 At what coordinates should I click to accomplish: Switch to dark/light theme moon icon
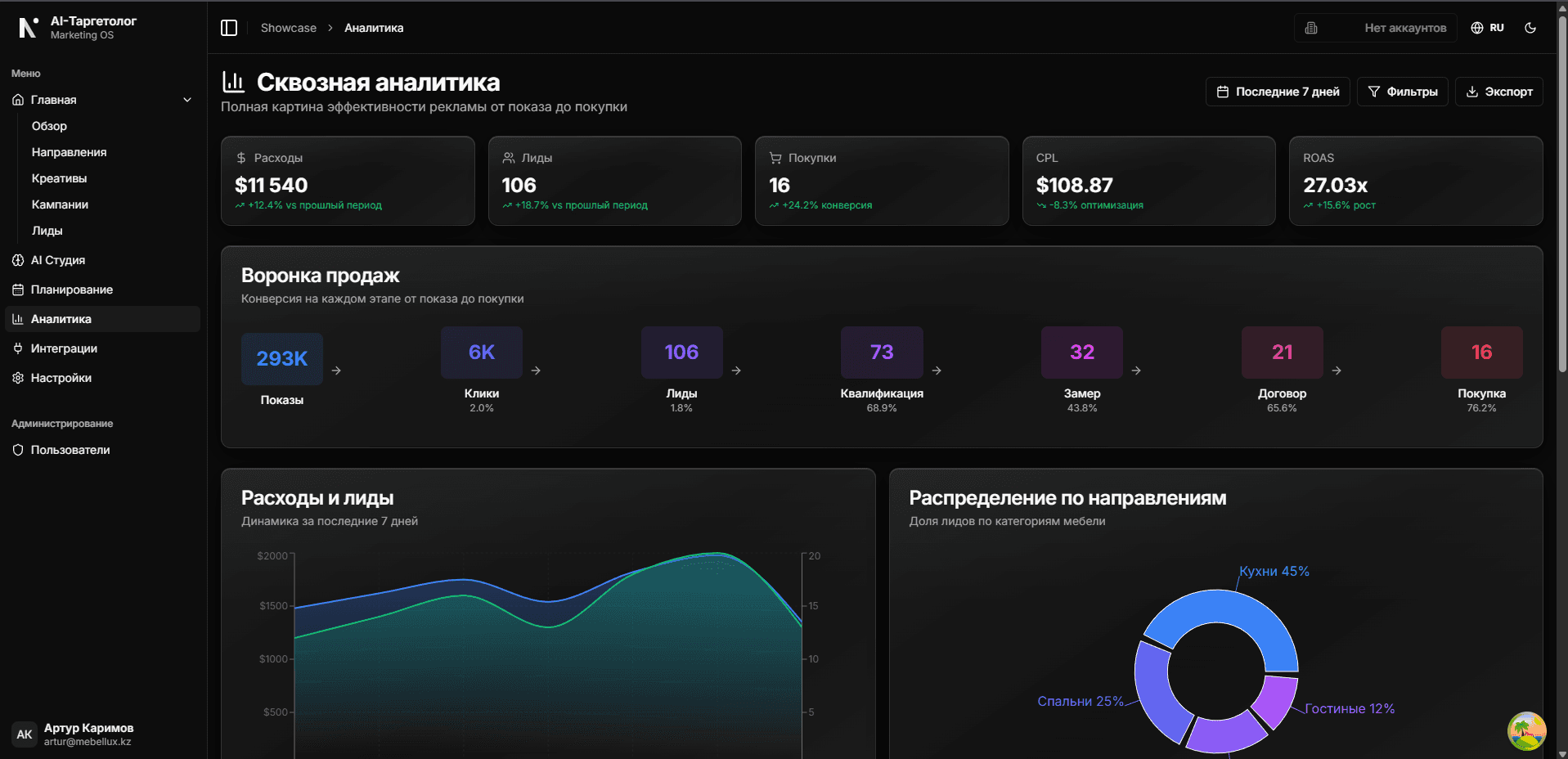tap(1530, 28)
